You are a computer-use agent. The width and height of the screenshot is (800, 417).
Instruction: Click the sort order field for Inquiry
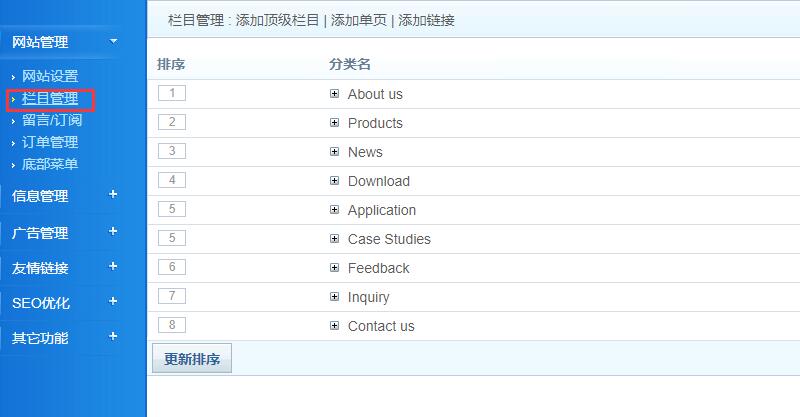pyautogui.click(x=172, y=296)
